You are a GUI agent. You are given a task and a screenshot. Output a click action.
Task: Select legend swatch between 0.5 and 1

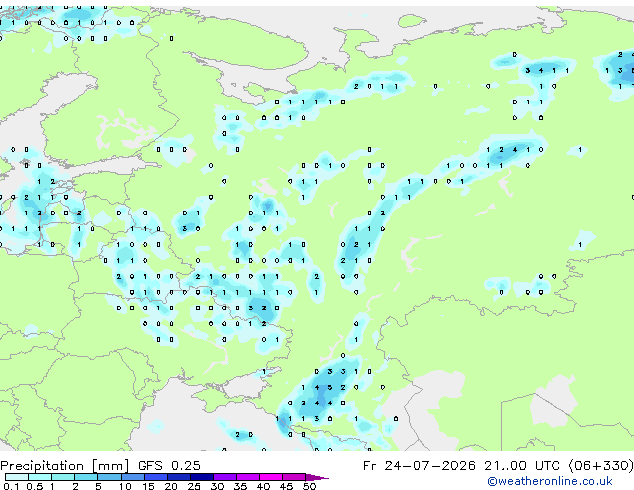click(x=40, y=477)
